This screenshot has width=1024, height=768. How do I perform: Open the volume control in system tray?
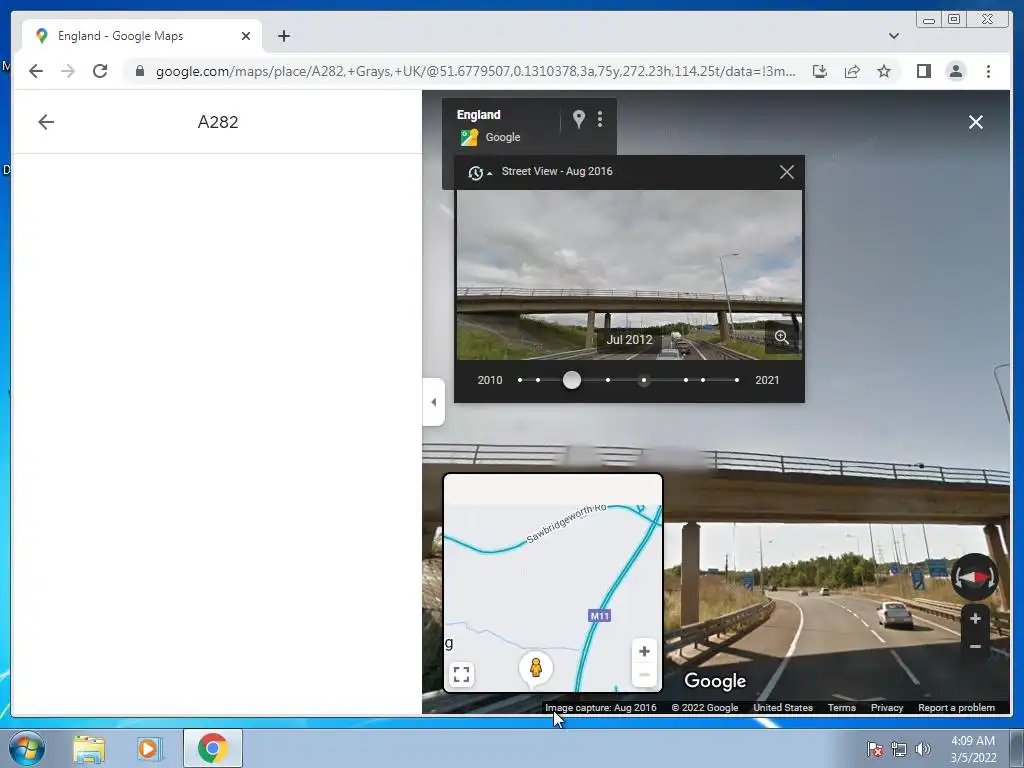point(923,749)
